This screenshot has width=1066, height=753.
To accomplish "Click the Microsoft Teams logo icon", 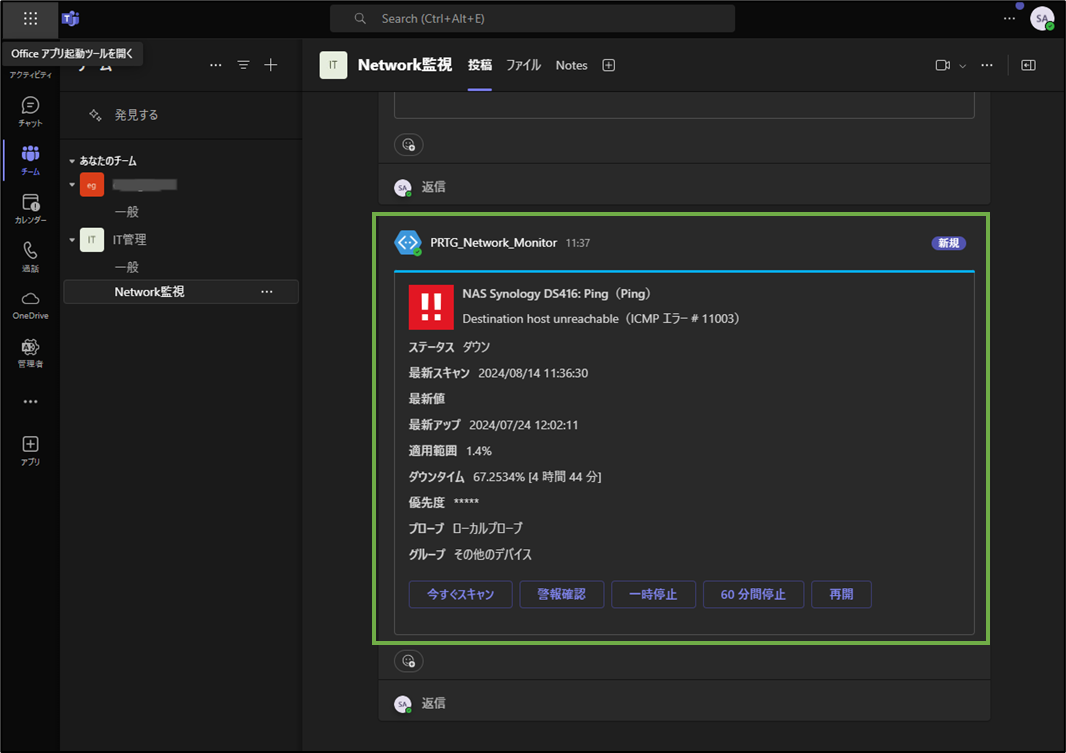I will (71, 18).
